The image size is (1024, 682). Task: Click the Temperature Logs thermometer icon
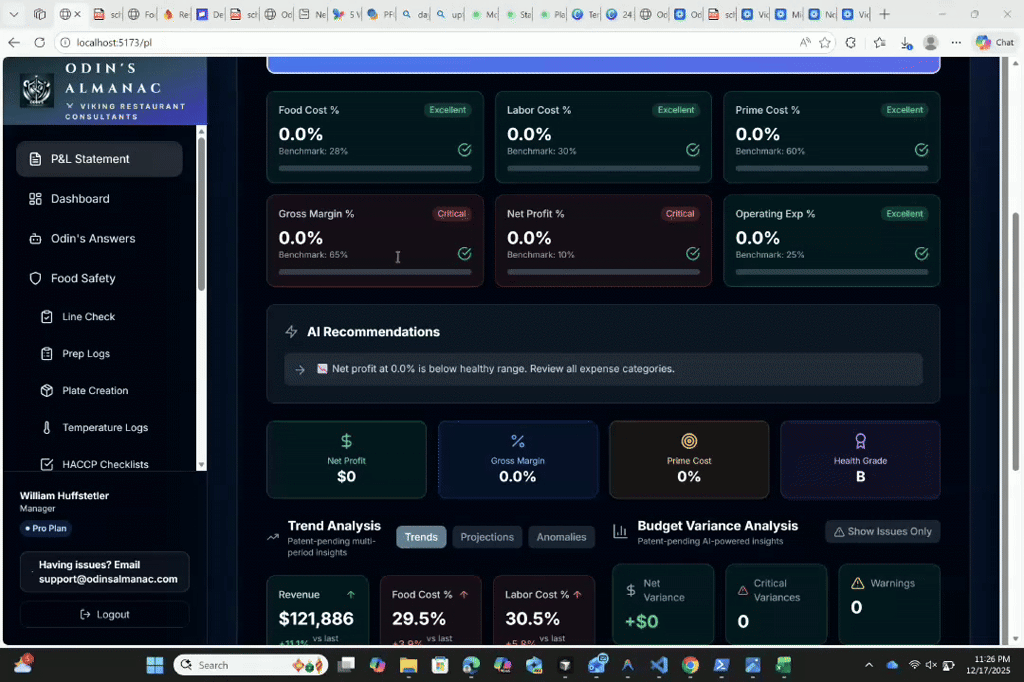tap(46, 427)
